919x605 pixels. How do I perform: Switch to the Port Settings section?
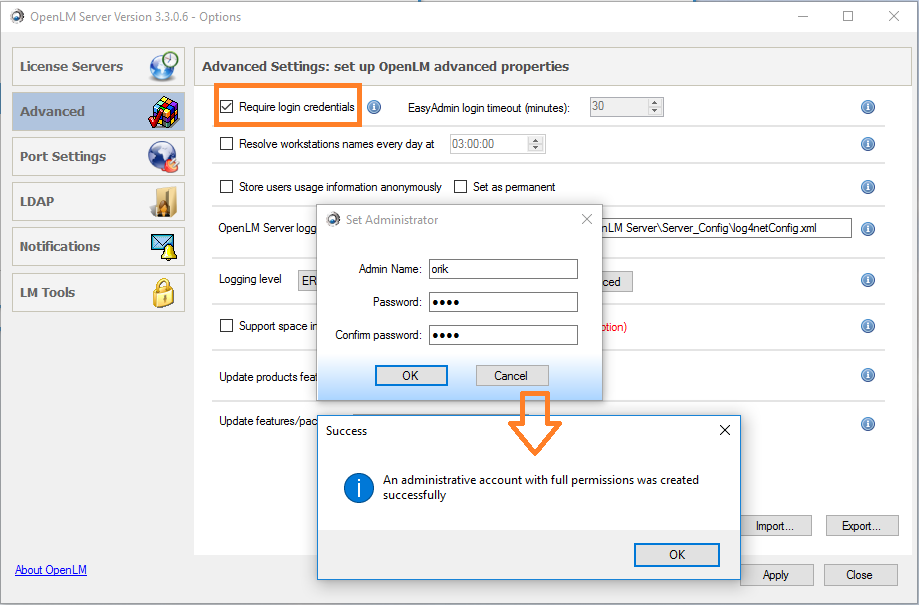[98, 157]
